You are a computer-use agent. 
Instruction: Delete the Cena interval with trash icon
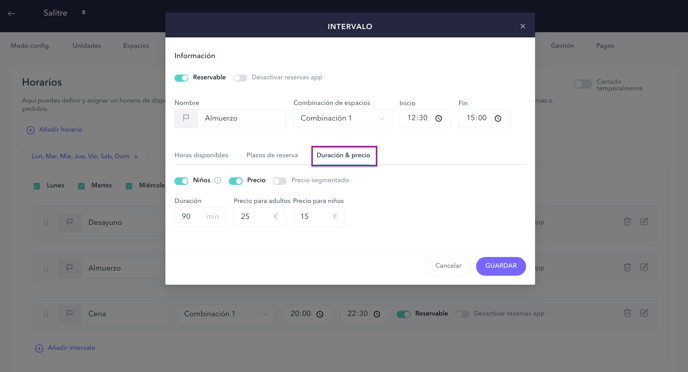click(x=627, y=313)
